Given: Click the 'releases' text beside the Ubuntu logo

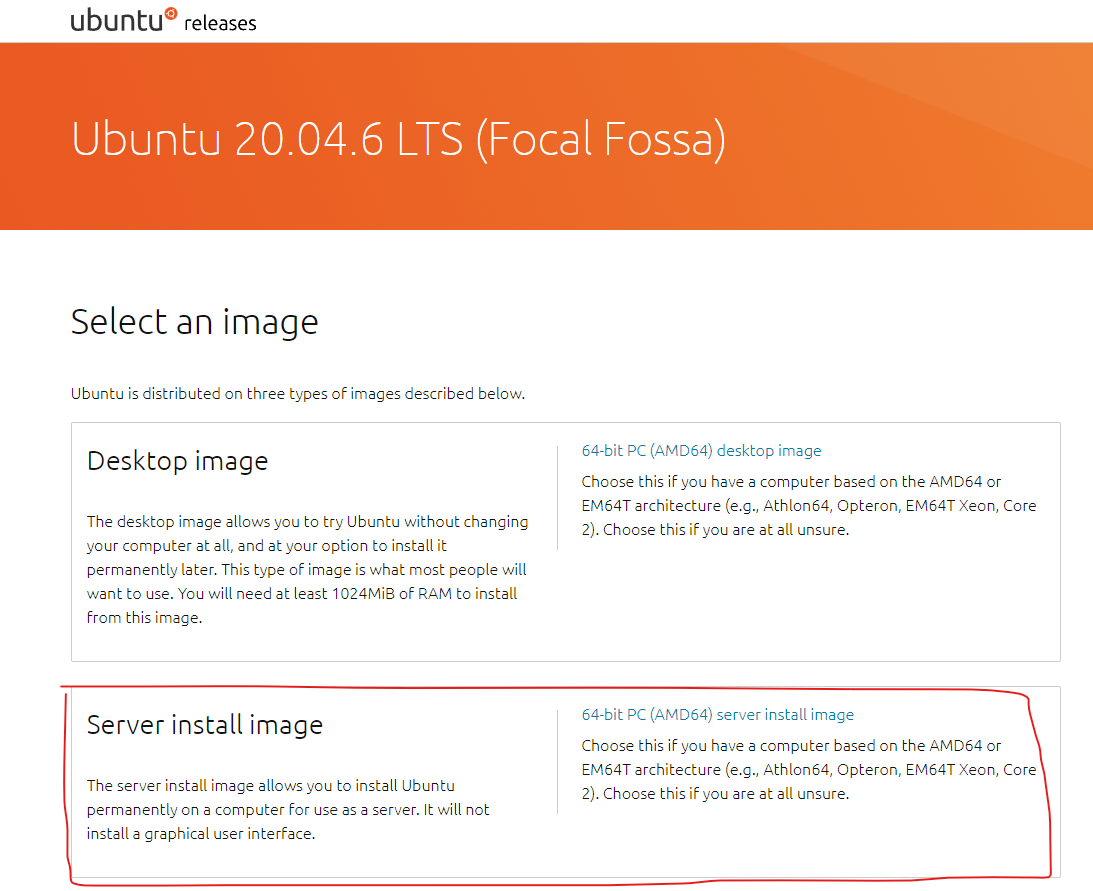Looking at the screenshot, I should coord(220,23).
